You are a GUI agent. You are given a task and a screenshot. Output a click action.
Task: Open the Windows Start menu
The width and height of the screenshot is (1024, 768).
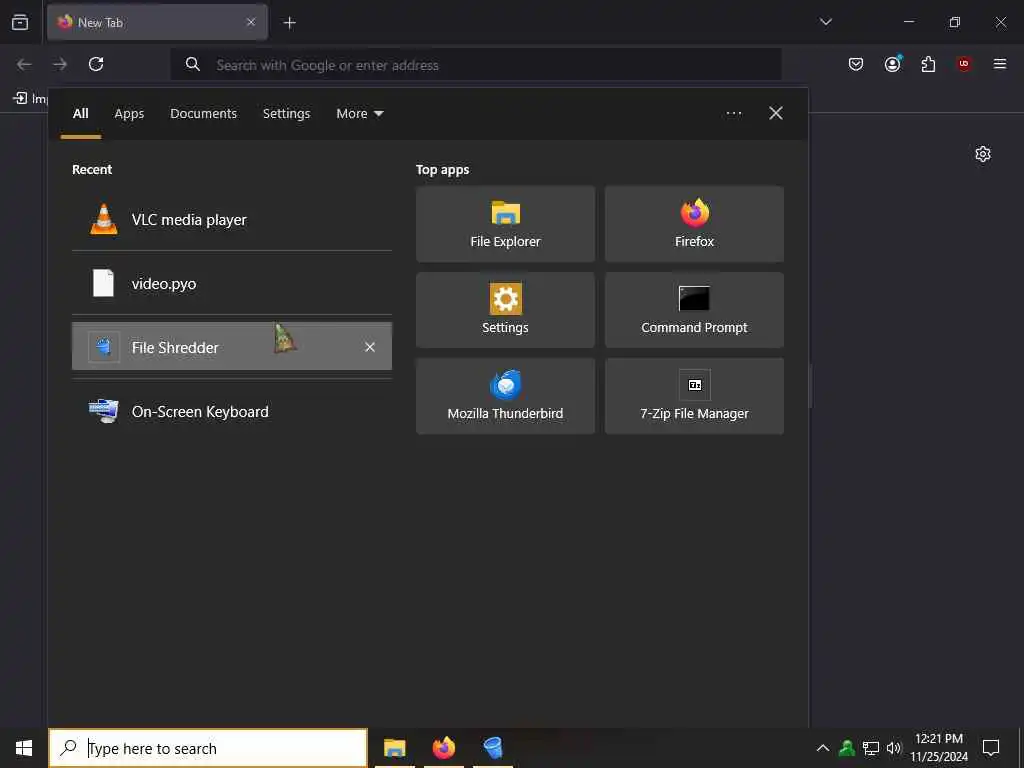click(x=24, y=748)
